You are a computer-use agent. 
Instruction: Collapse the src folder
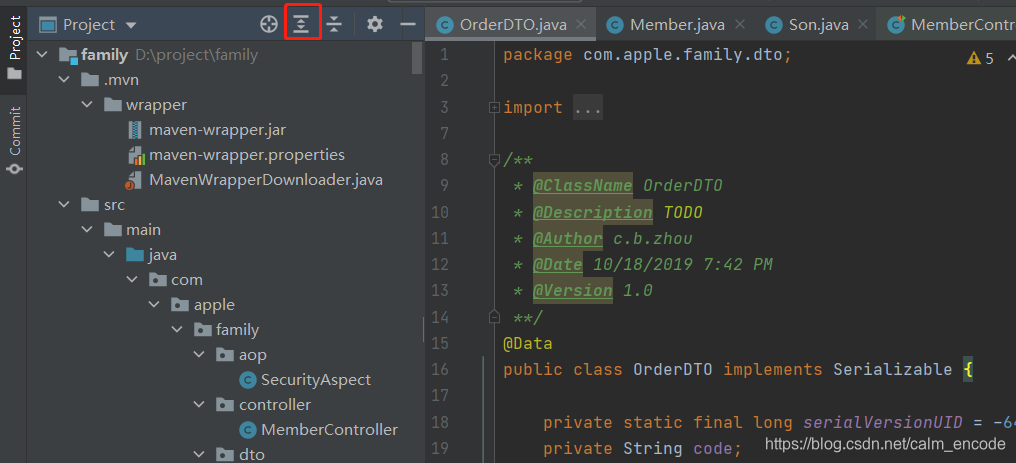(64, 205)
